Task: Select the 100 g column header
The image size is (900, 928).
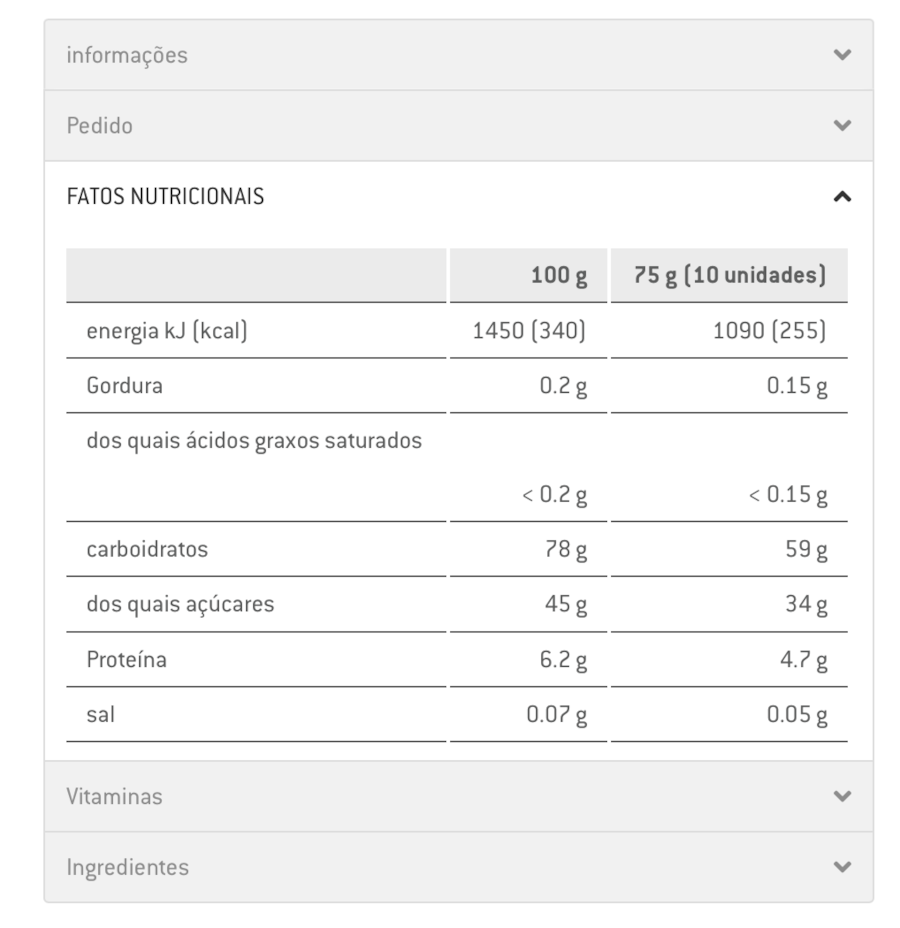Action: pos(528,275)
